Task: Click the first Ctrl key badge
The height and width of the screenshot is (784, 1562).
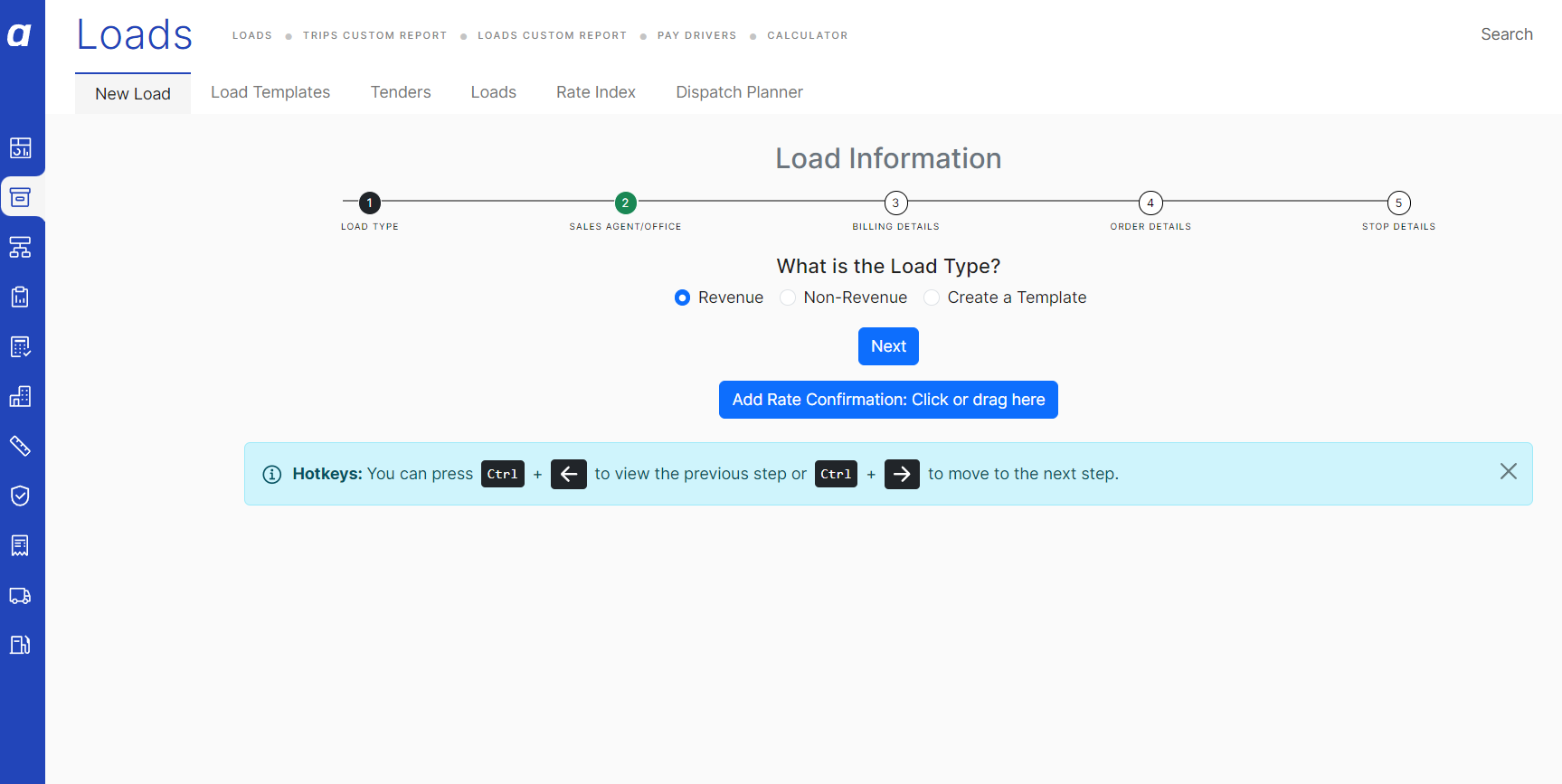Action: 503,474
